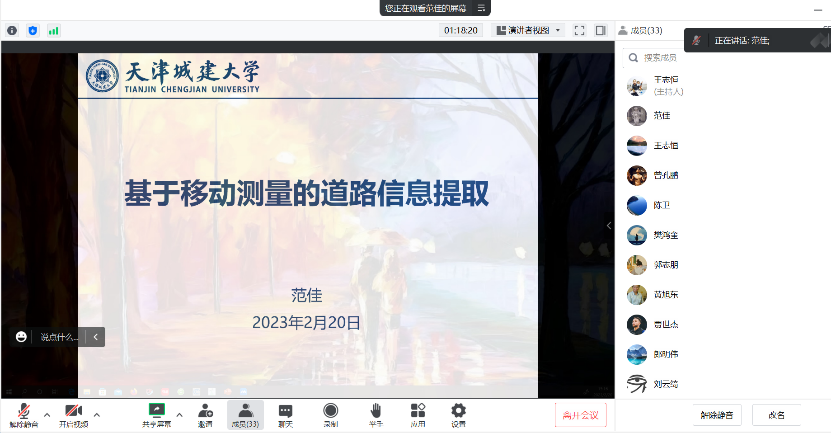Minimize the meeting window
This screenshot has width=831, height=433.
point(818,10)
